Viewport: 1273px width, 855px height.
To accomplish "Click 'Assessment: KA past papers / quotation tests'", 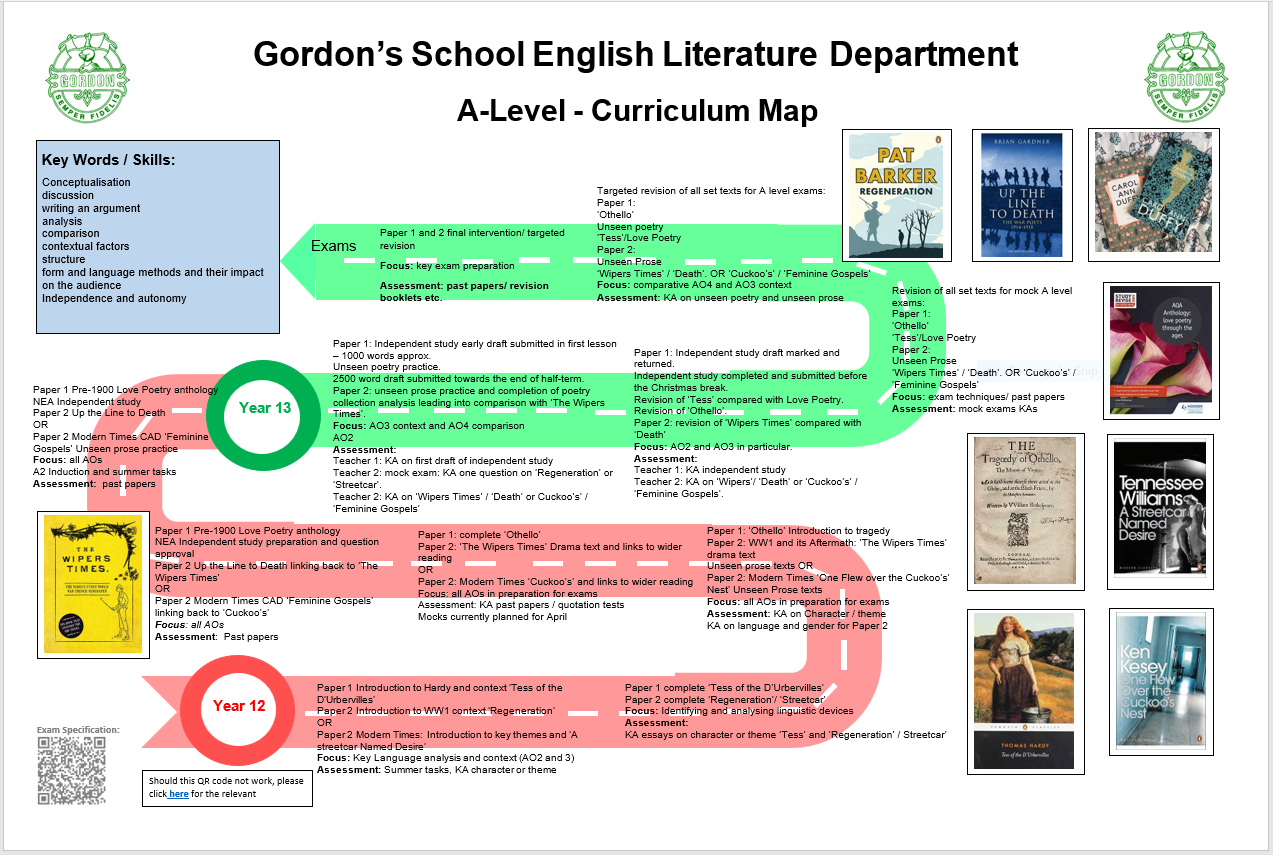I will pos(521,605).
